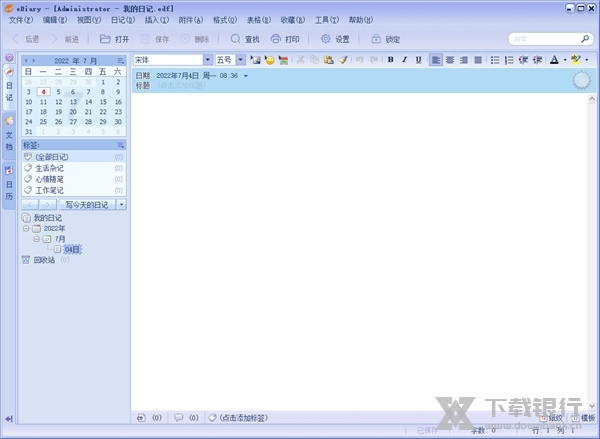This screenshot has height=439, width=600.
Task: Open the diary date dropdown arrow
Action: 246,76
